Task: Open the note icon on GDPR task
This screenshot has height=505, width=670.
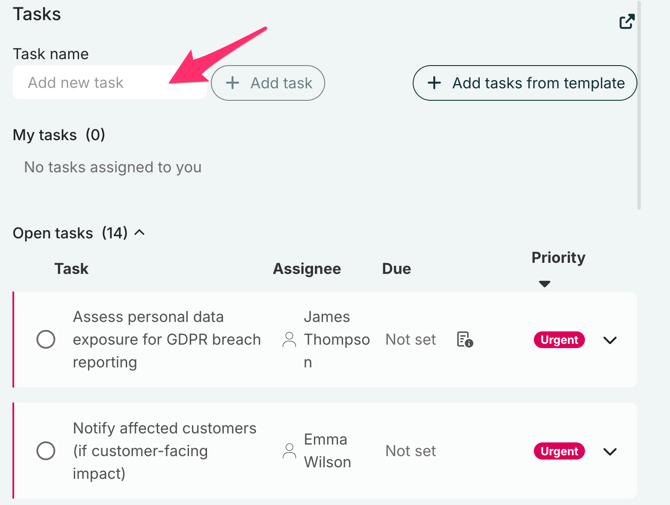Action: click(464, 340)
